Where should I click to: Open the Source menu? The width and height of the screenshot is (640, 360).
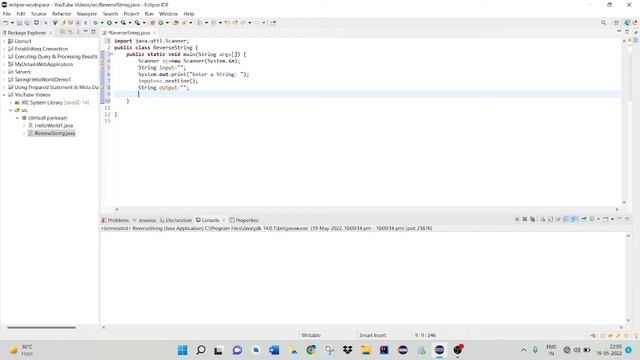(39, 14)
